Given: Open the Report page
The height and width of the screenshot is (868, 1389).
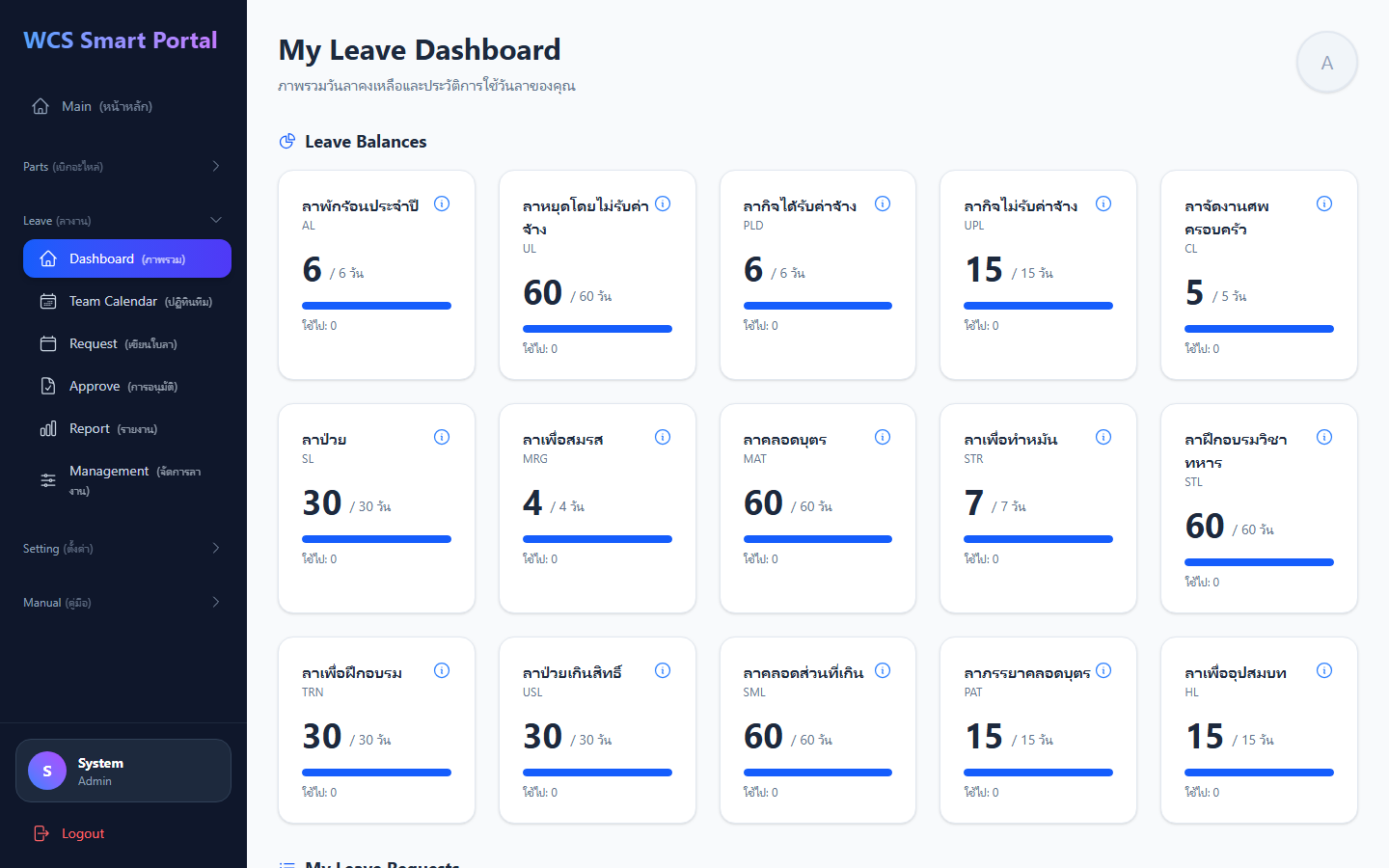Looking at the screenshot, I should click(127, 429).
